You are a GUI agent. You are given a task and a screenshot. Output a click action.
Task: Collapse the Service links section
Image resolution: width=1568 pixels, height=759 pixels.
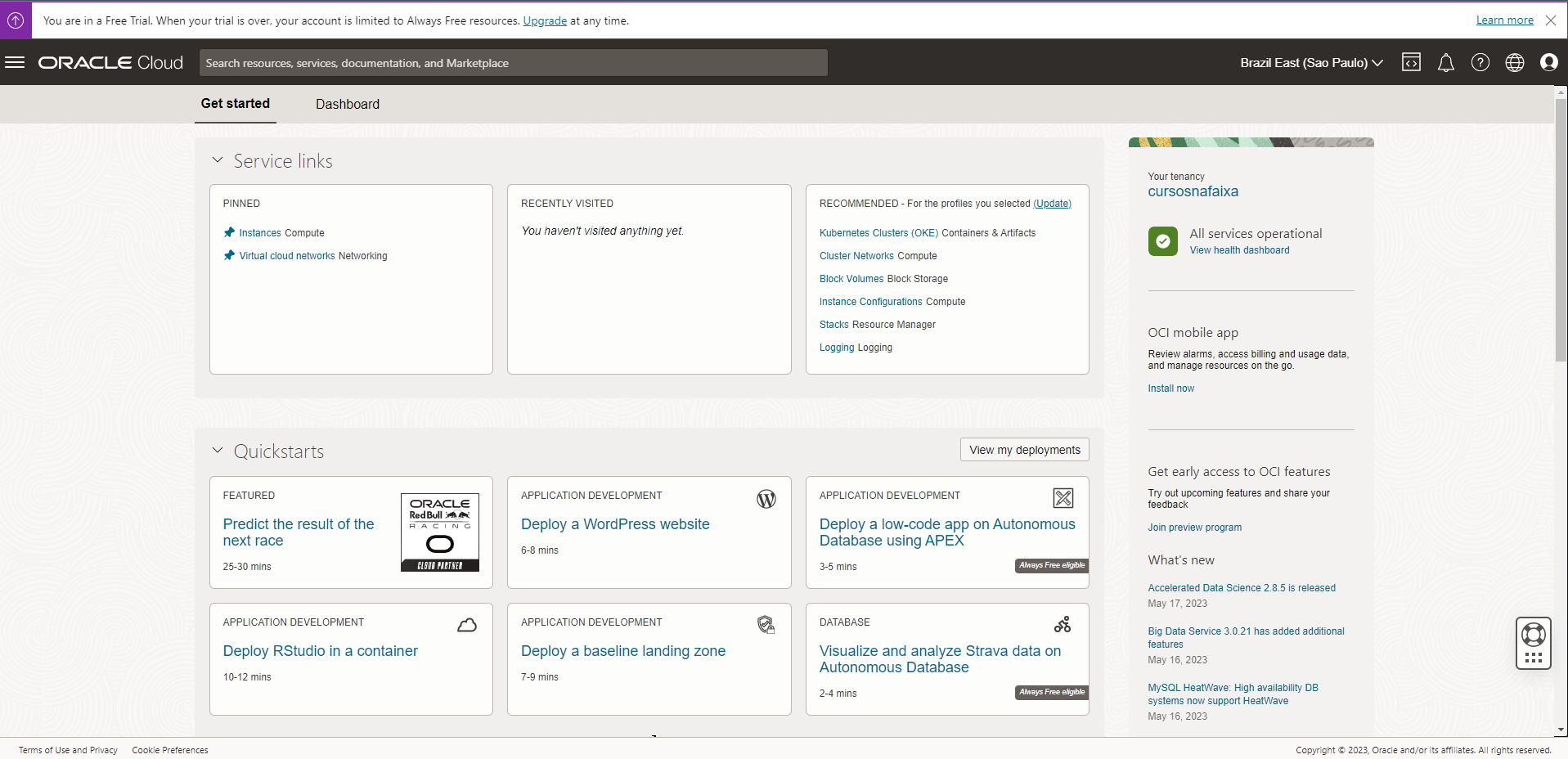coord(218,159)
